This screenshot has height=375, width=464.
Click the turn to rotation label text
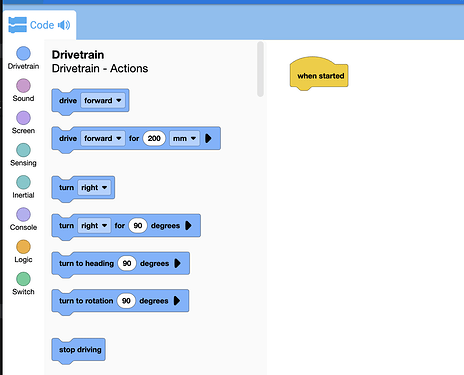[x=86, y=301]
